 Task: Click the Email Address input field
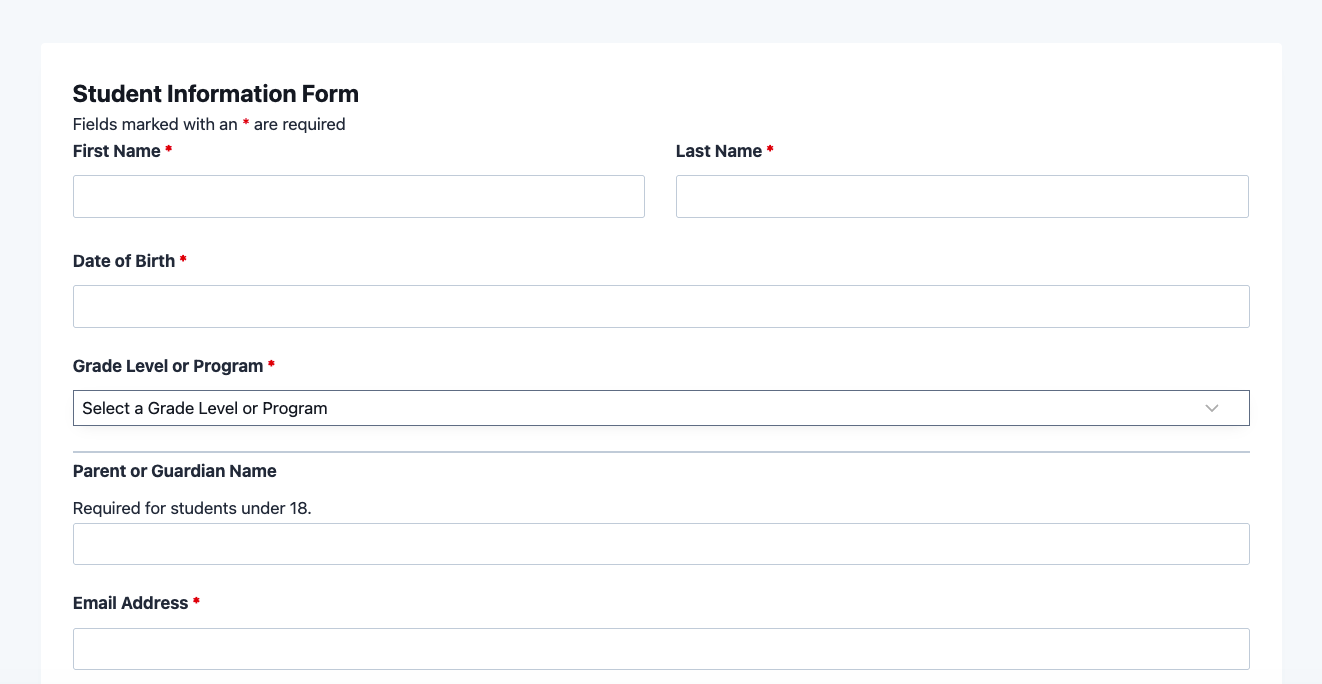click(661, 649)
